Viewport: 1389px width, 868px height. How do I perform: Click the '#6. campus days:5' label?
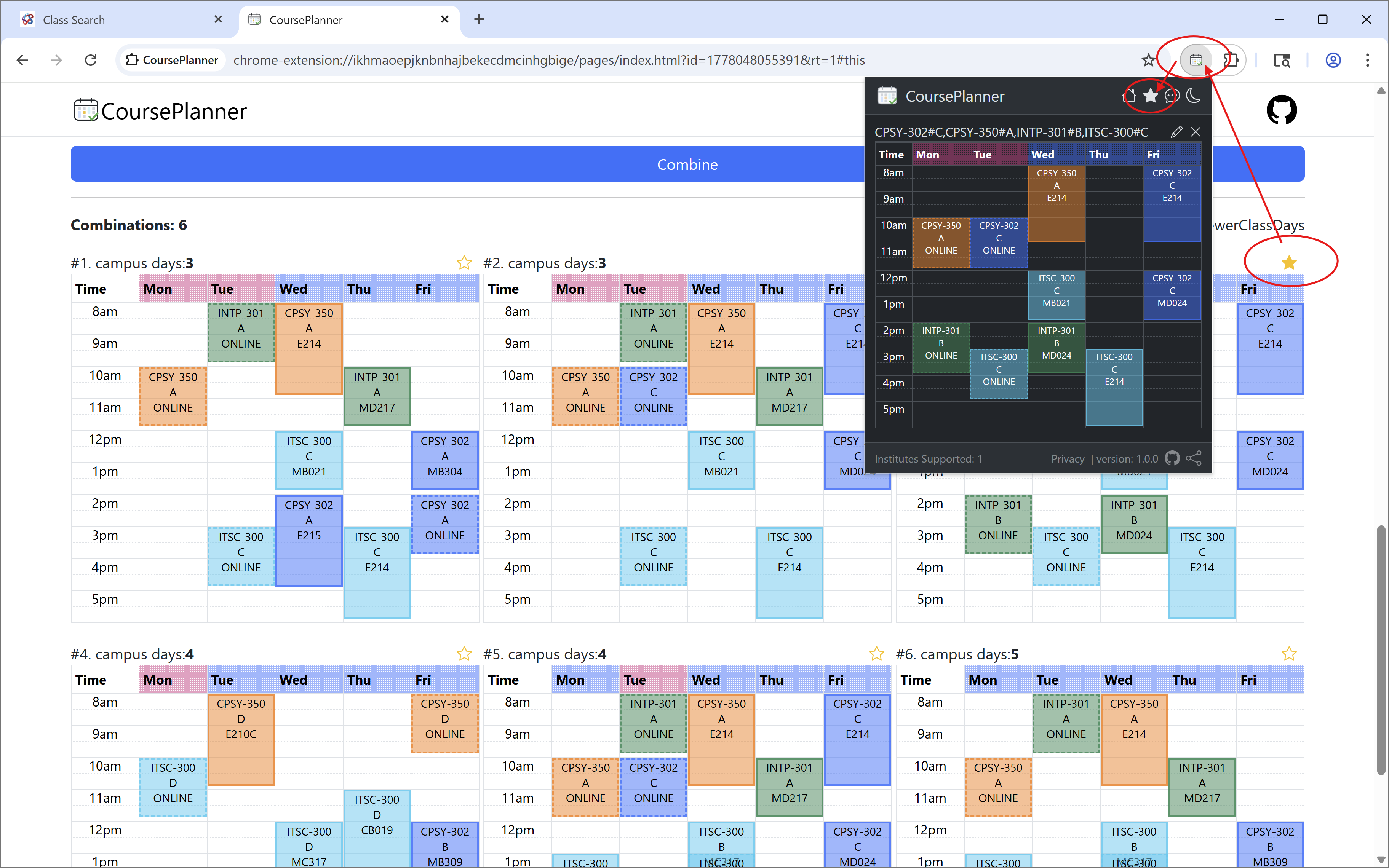[957, 654]
